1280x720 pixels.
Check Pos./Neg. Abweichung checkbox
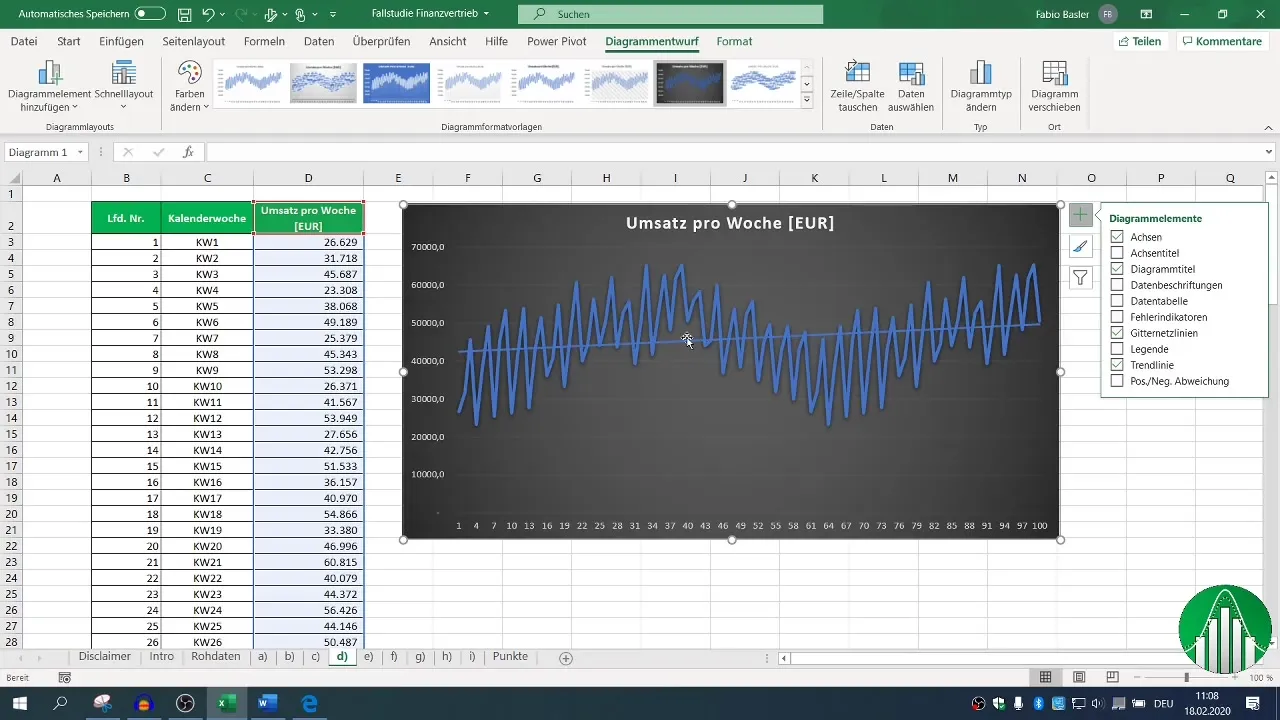(x=1117, y=381)
